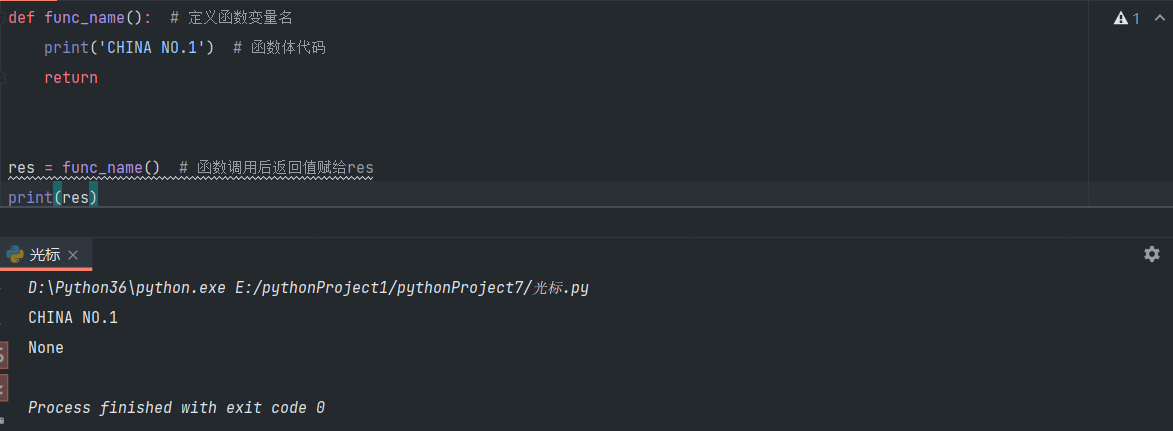Click the 'Process finished with exit code 0' message
Viewport: 1173px width, 431px height.
pos(176,408)
